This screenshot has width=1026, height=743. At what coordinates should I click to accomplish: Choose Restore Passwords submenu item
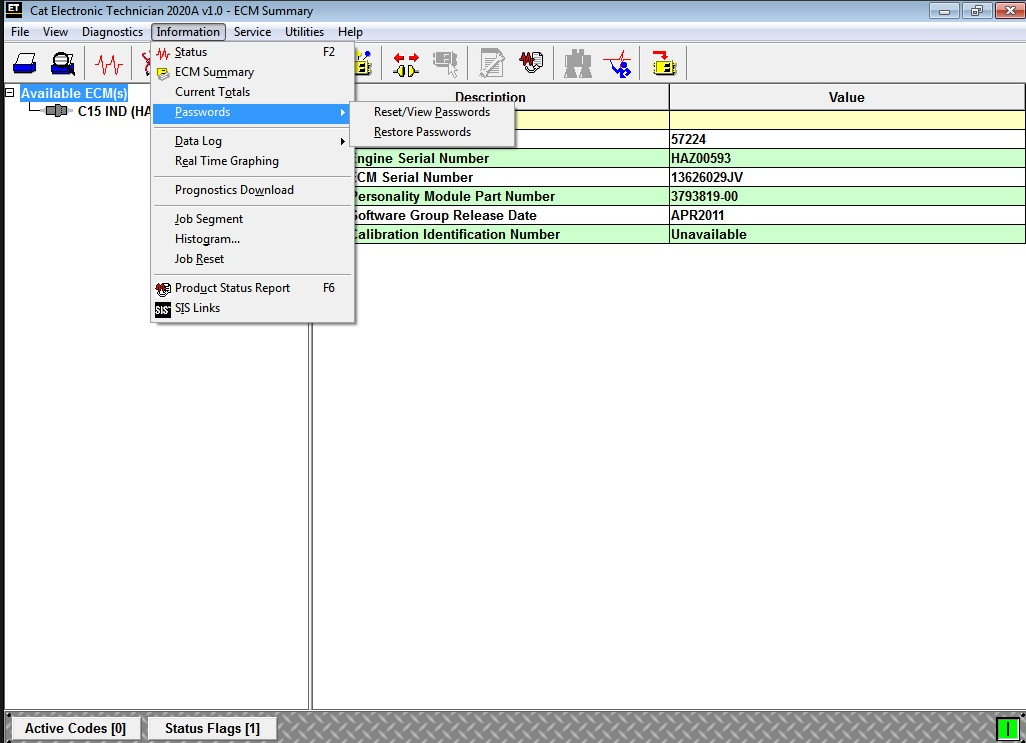(432, 132)
